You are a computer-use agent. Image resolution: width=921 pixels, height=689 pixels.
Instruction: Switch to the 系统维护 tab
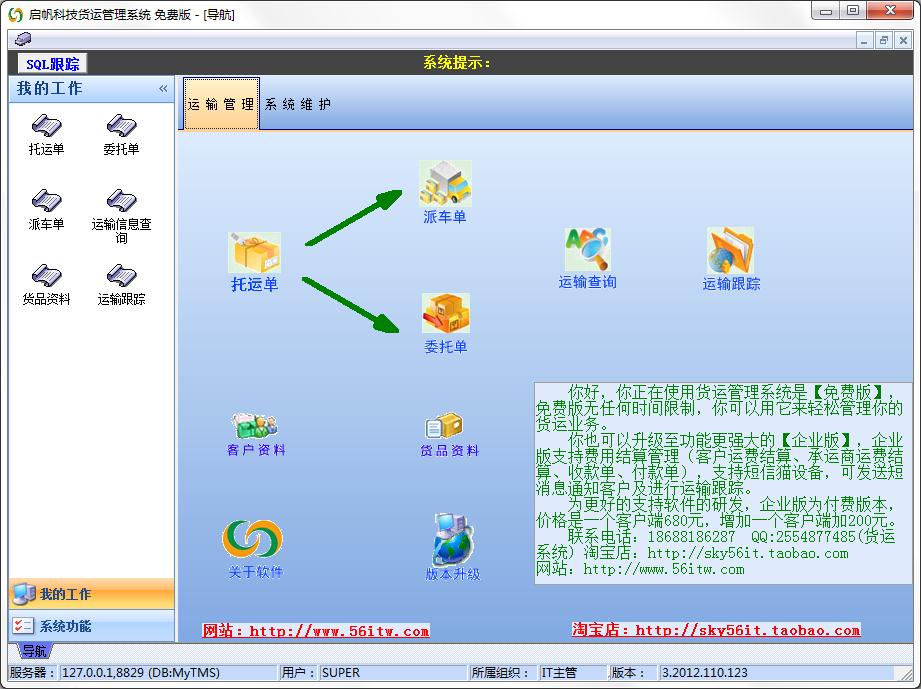coord(298,104)
